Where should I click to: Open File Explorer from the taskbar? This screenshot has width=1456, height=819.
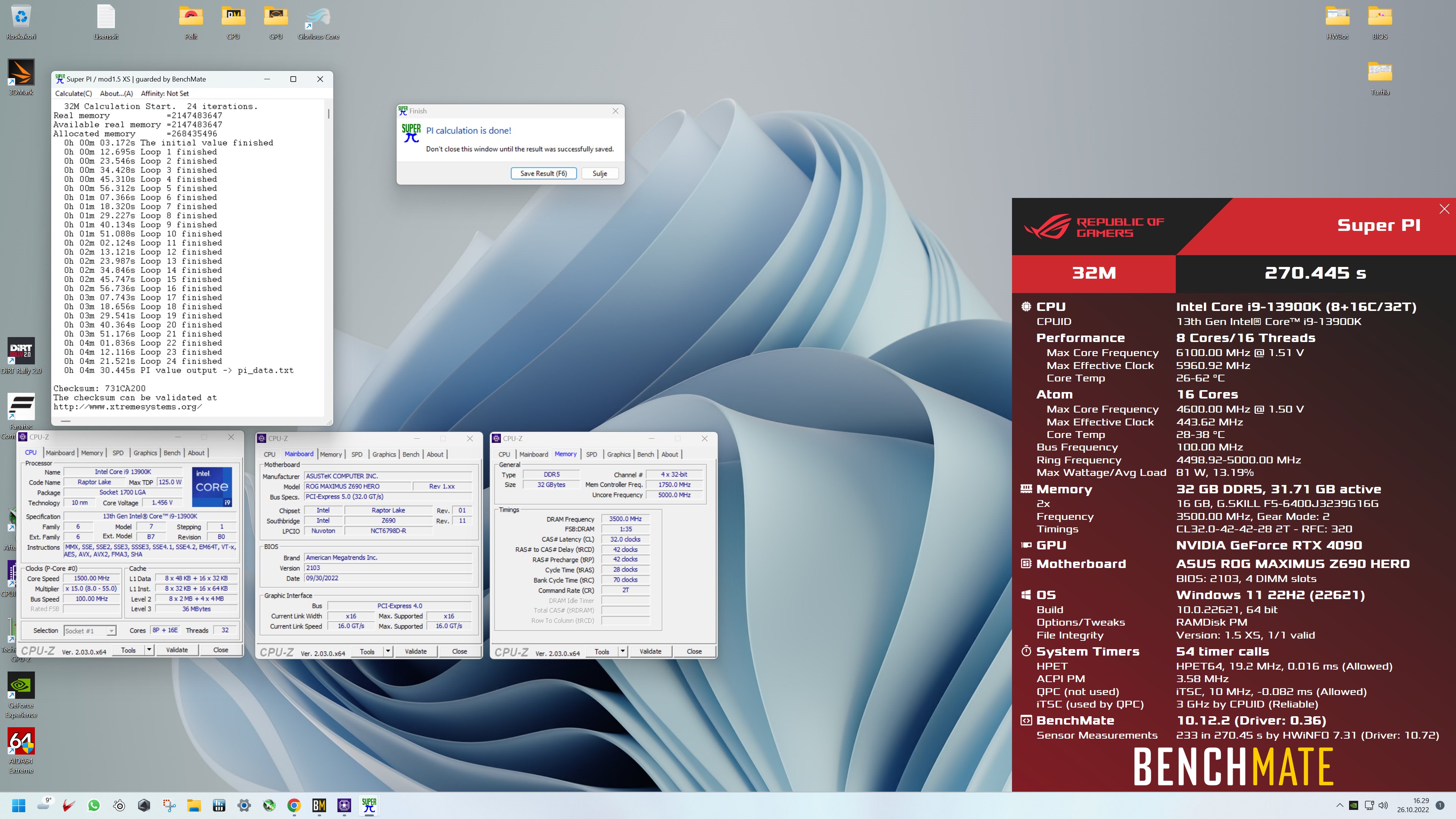tap(194, 805)
